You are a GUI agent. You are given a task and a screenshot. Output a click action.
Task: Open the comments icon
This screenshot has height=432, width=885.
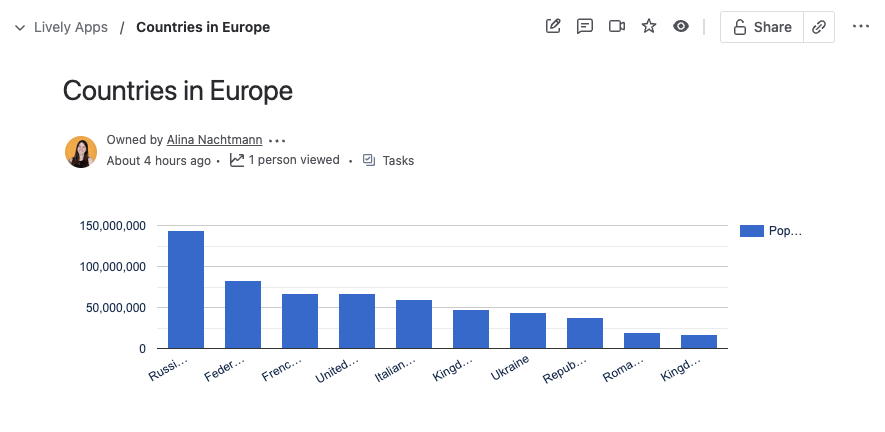(585, 27)
